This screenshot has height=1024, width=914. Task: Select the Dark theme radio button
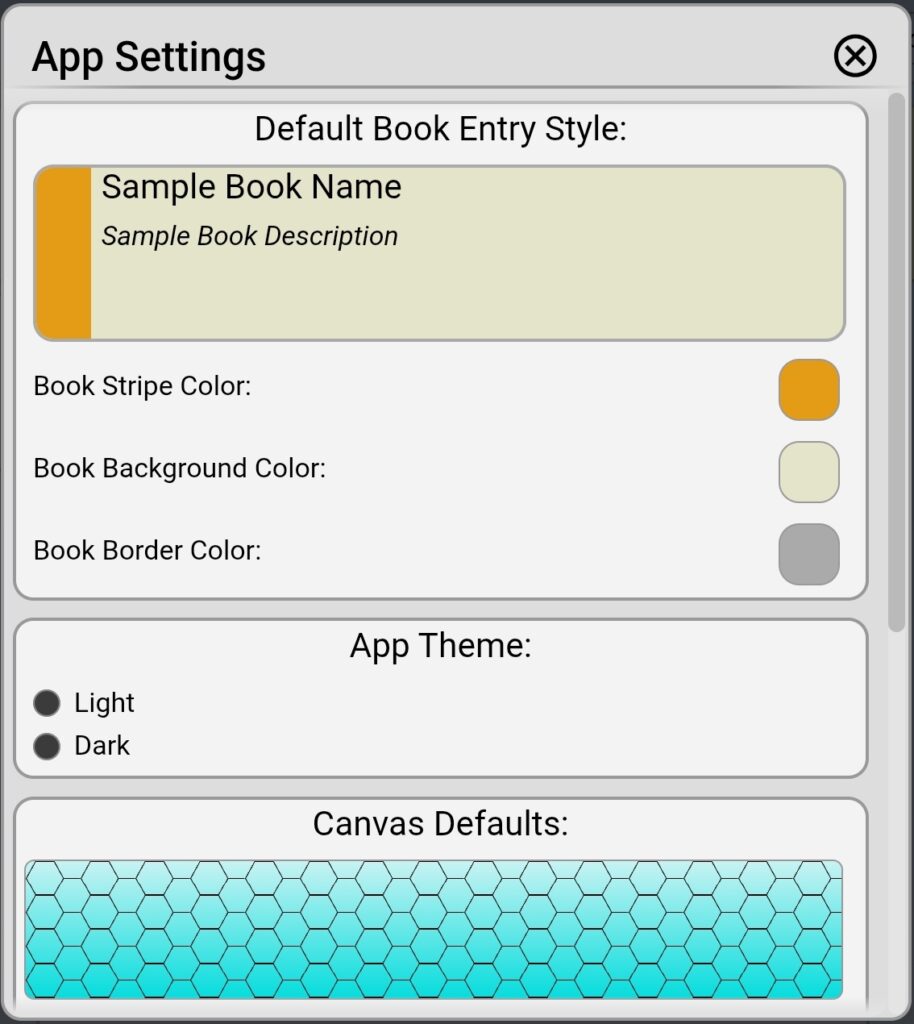point(47,746)
